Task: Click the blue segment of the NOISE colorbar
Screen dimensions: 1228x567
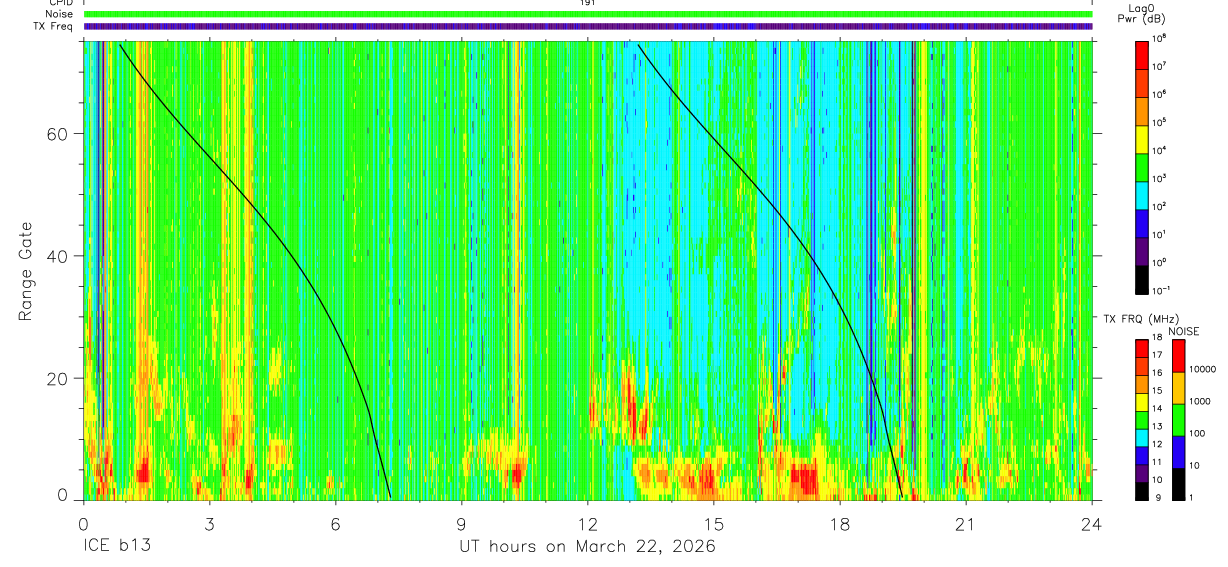Action: coord(1178,451)
